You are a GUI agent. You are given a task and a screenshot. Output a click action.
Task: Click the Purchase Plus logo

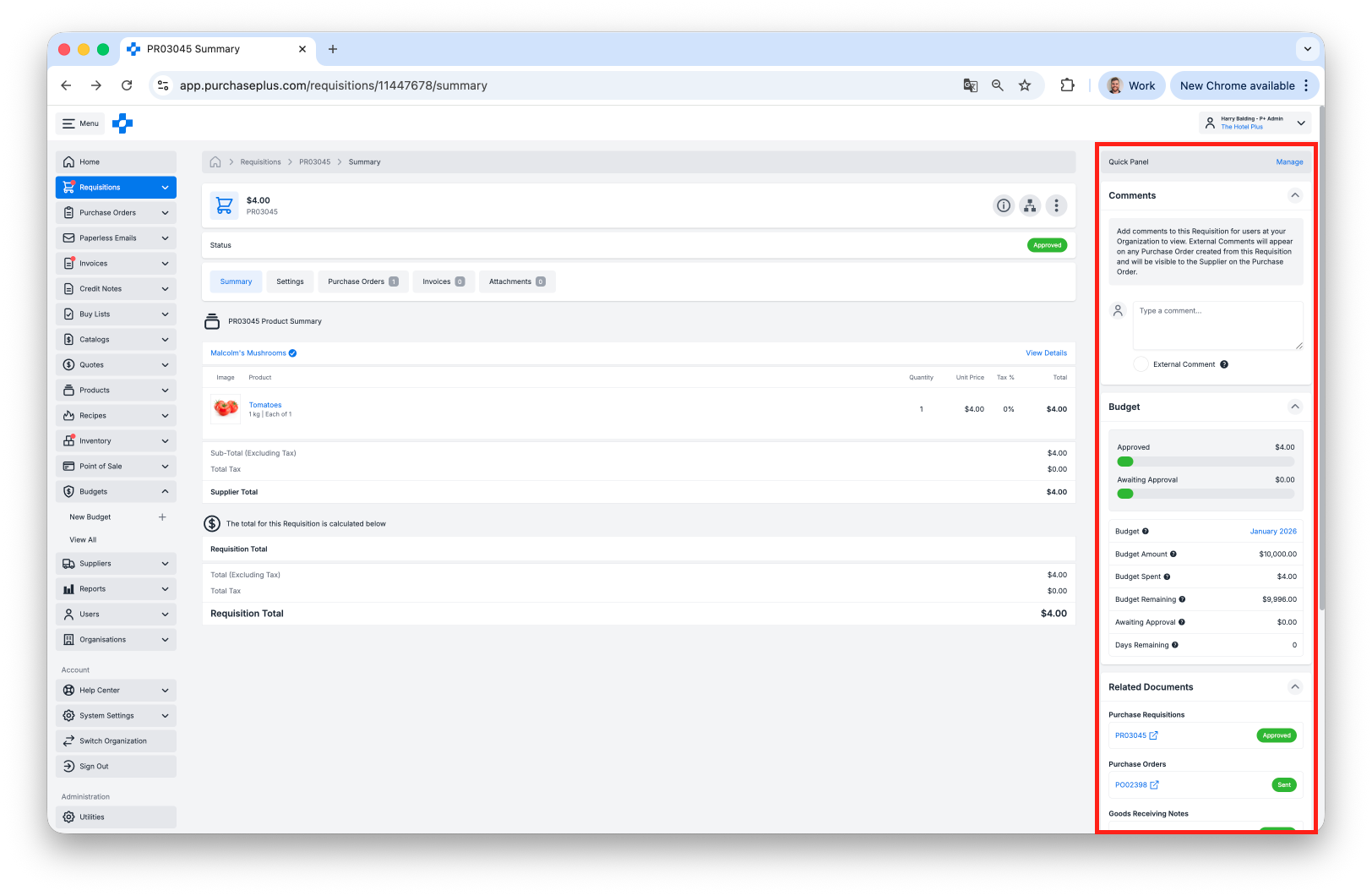pyautogui.click(x=122, y=123)
